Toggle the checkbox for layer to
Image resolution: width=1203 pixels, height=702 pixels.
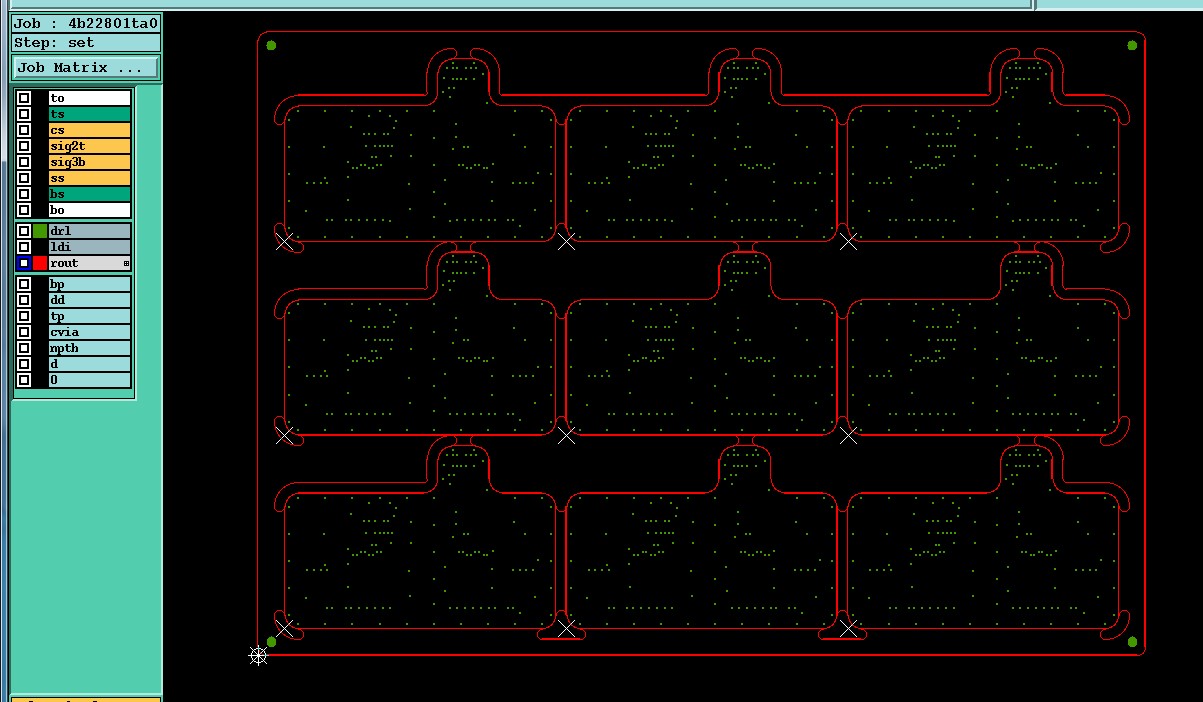(24, 98)
